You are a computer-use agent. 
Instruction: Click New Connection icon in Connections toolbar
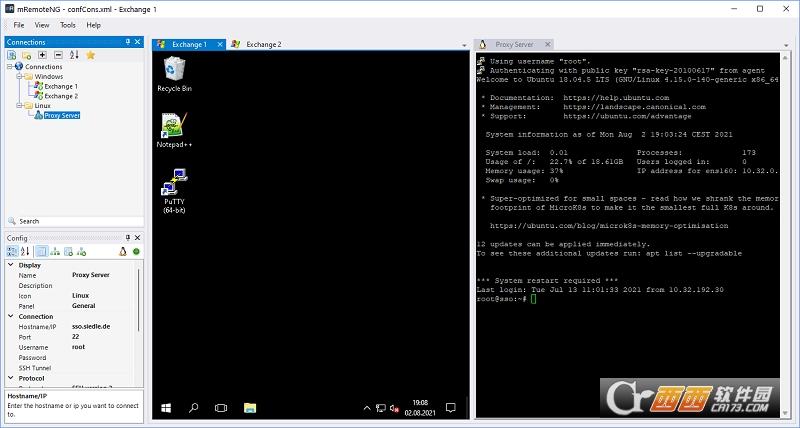tap(12, 55)
